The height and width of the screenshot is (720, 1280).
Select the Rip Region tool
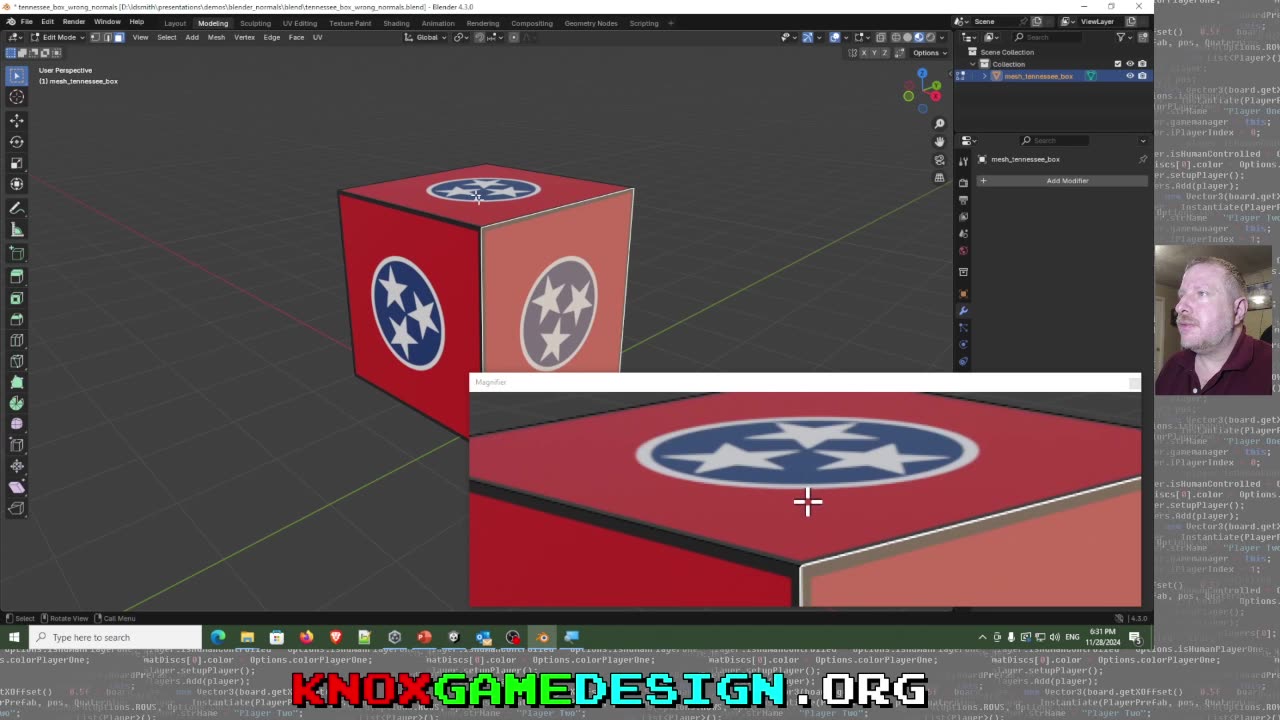[17, 508]
